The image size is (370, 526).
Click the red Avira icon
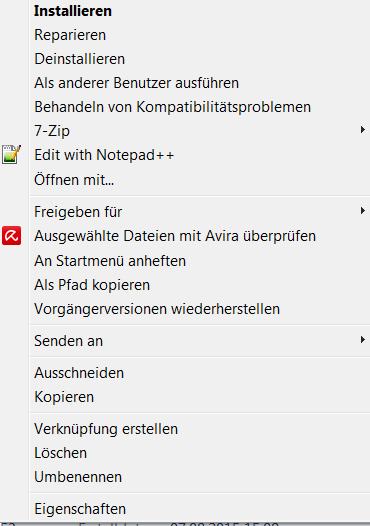click(x=11, y=235)
